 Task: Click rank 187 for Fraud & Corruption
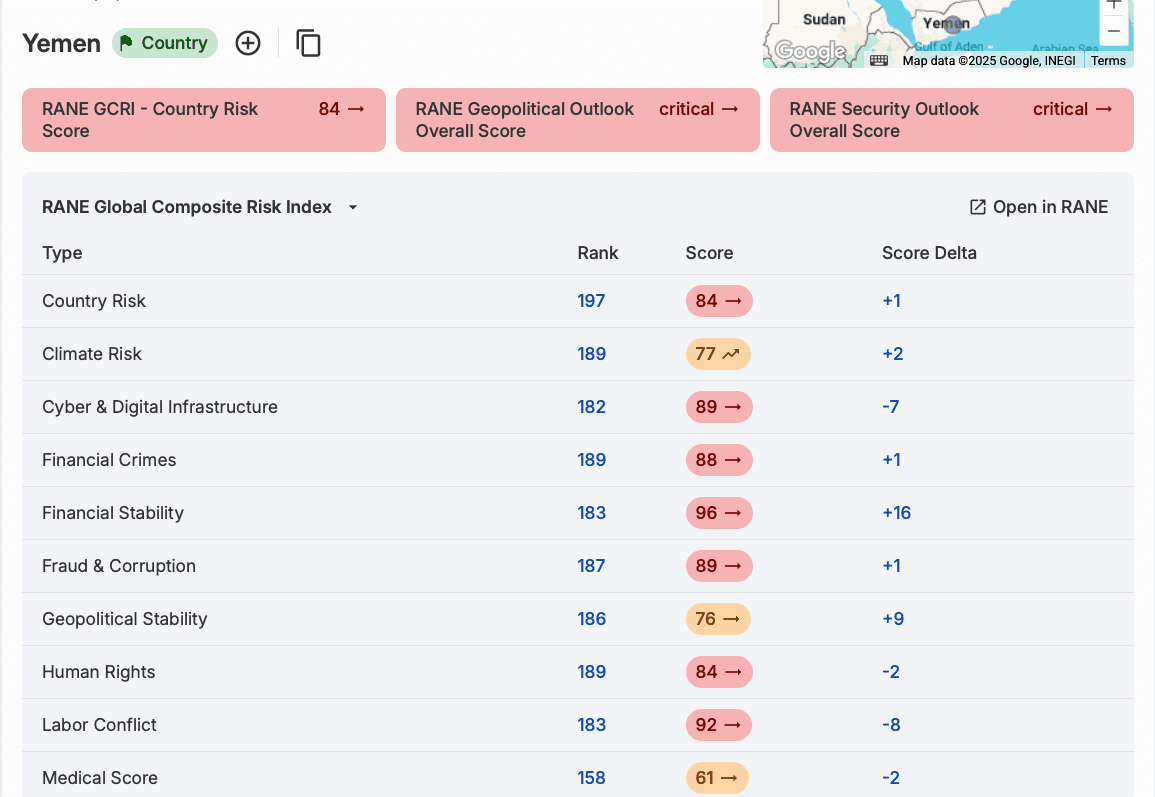click(x=591, y=566)
